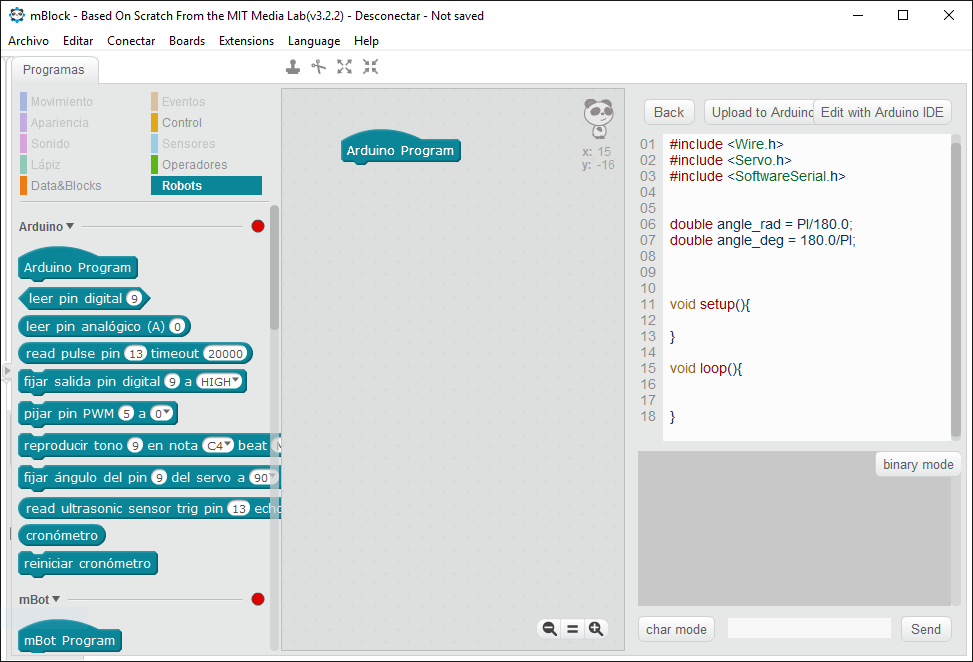Click the stamp duplicate icon in toolbar

pyautogui.click(x=292, y=67)
